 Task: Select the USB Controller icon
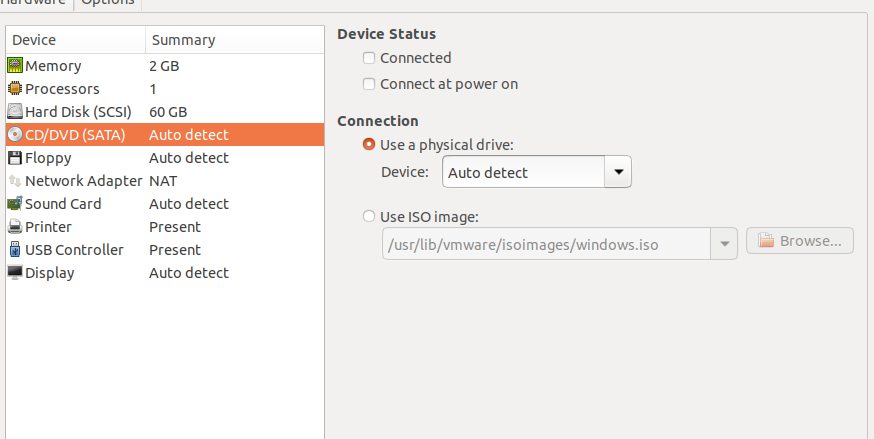pyautogui.click(x=15, y=250)
